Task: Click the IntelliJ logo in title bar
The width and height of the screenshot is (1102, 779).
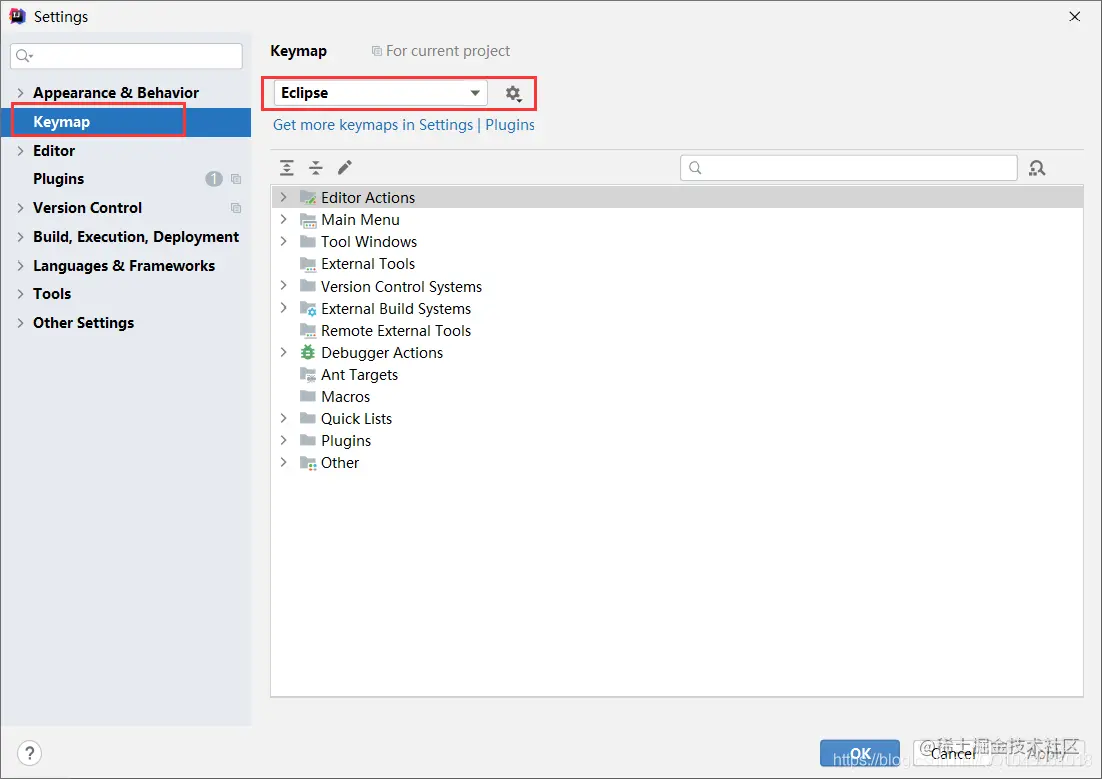Action: 18,16
